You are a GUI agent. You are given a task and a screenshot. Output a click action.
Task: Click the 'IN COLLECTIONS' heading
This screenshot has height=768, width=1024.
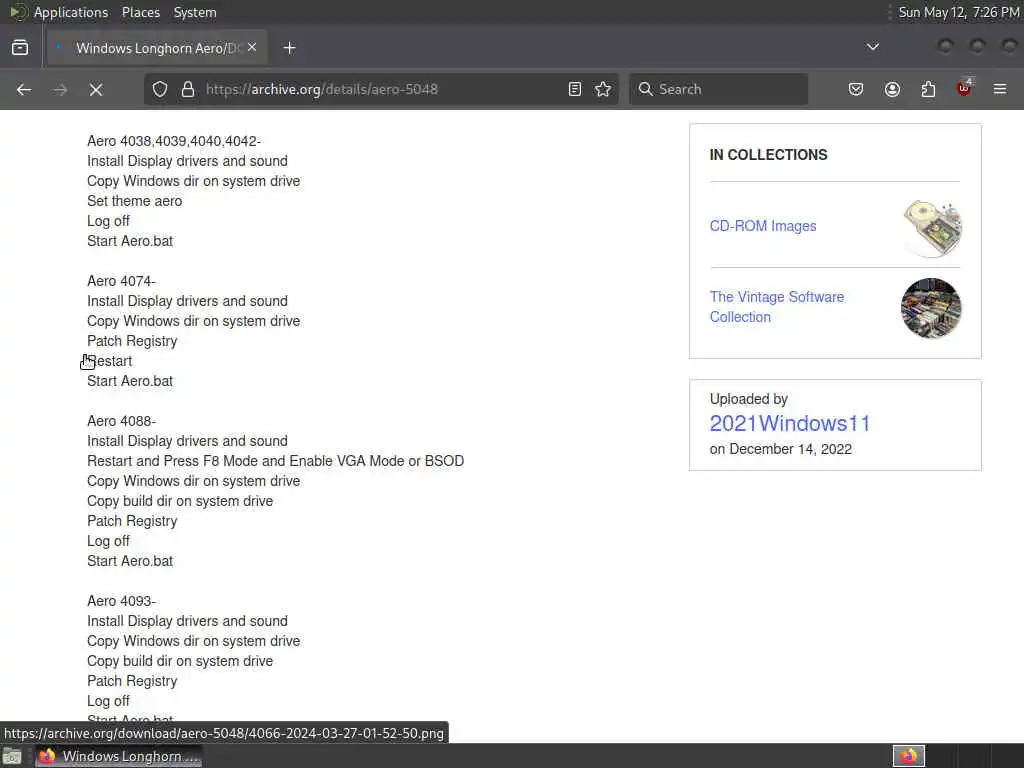click(769, 155)
